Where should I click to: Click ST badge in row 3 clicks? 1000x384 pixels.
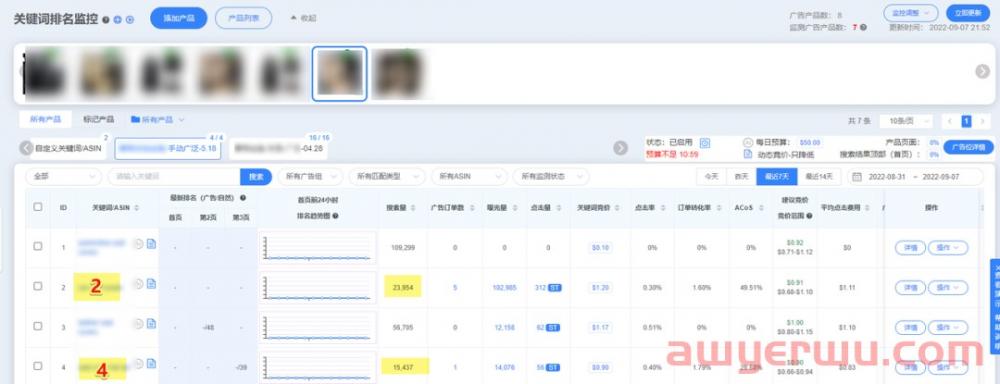tap(553, 328)
